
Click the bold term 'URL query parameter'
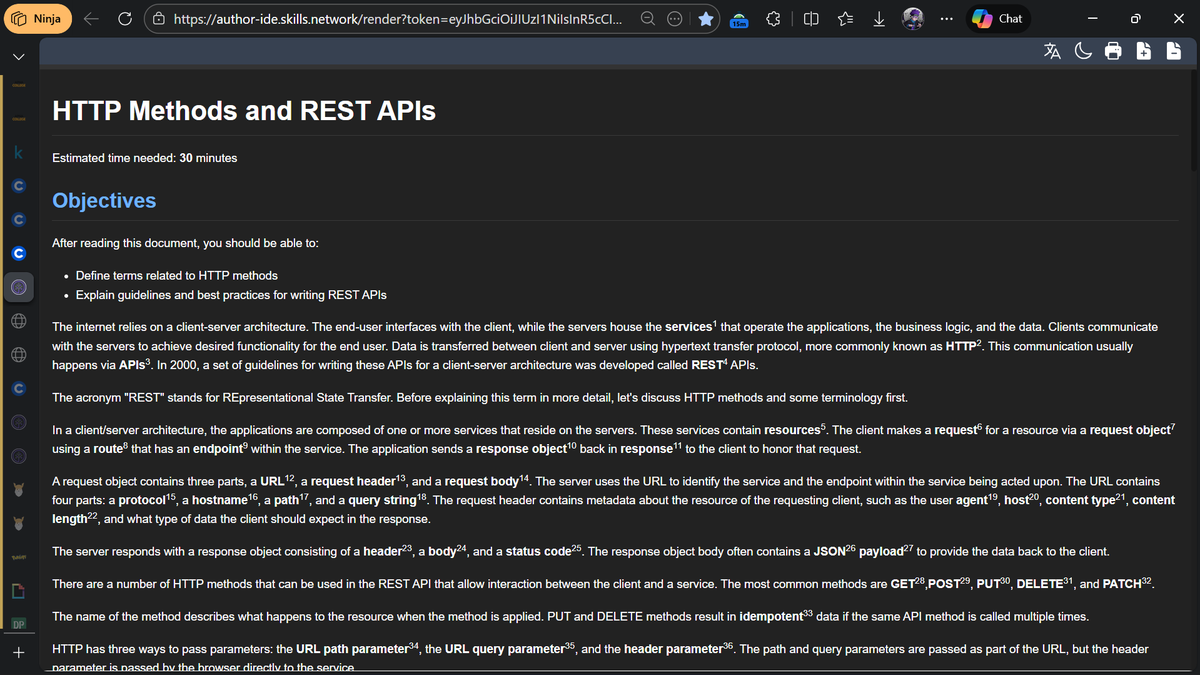pyautogui.click(x=505, y=649)
